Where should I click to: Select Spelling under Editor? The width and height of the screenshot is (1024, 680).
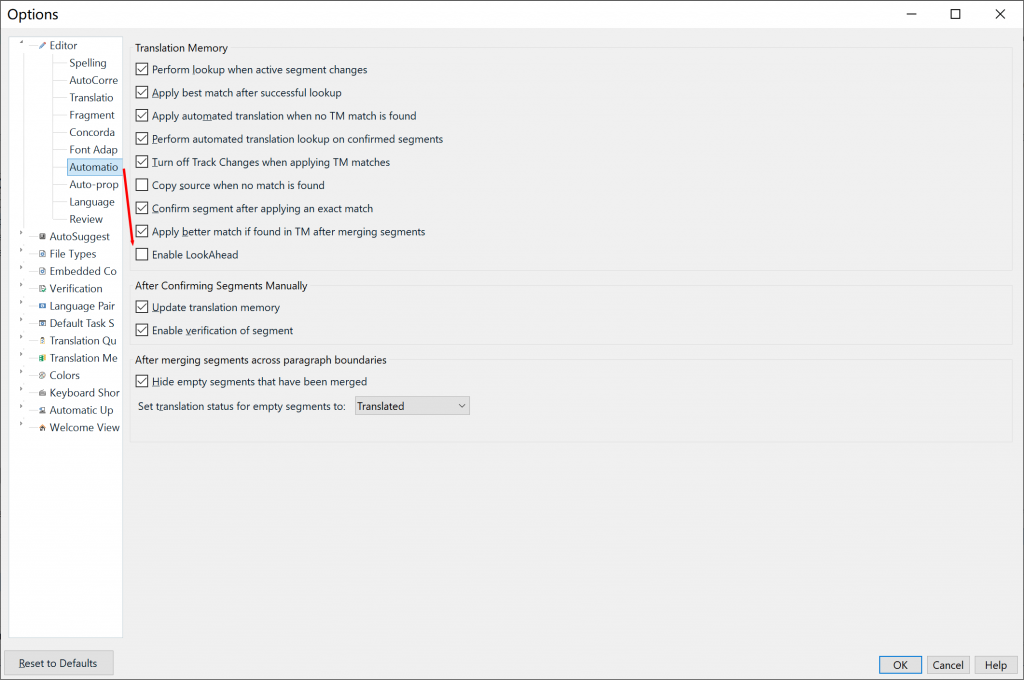point(88,63)
